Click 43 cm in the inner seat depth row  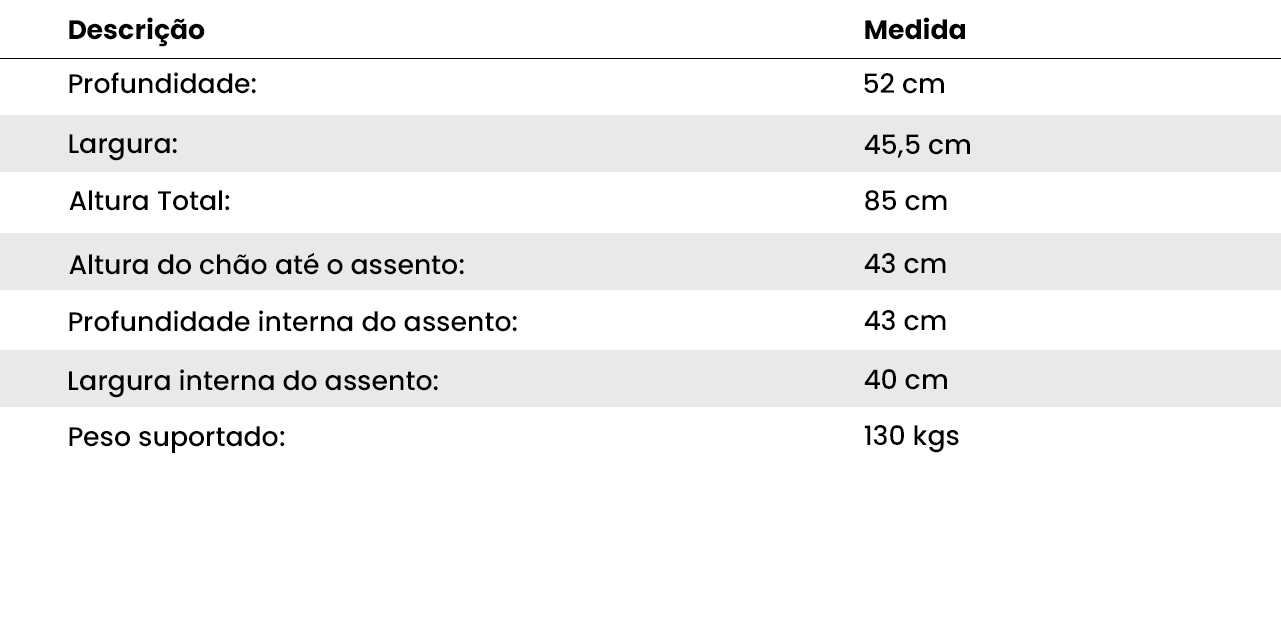pyautogui.click(x=905, y=321)
